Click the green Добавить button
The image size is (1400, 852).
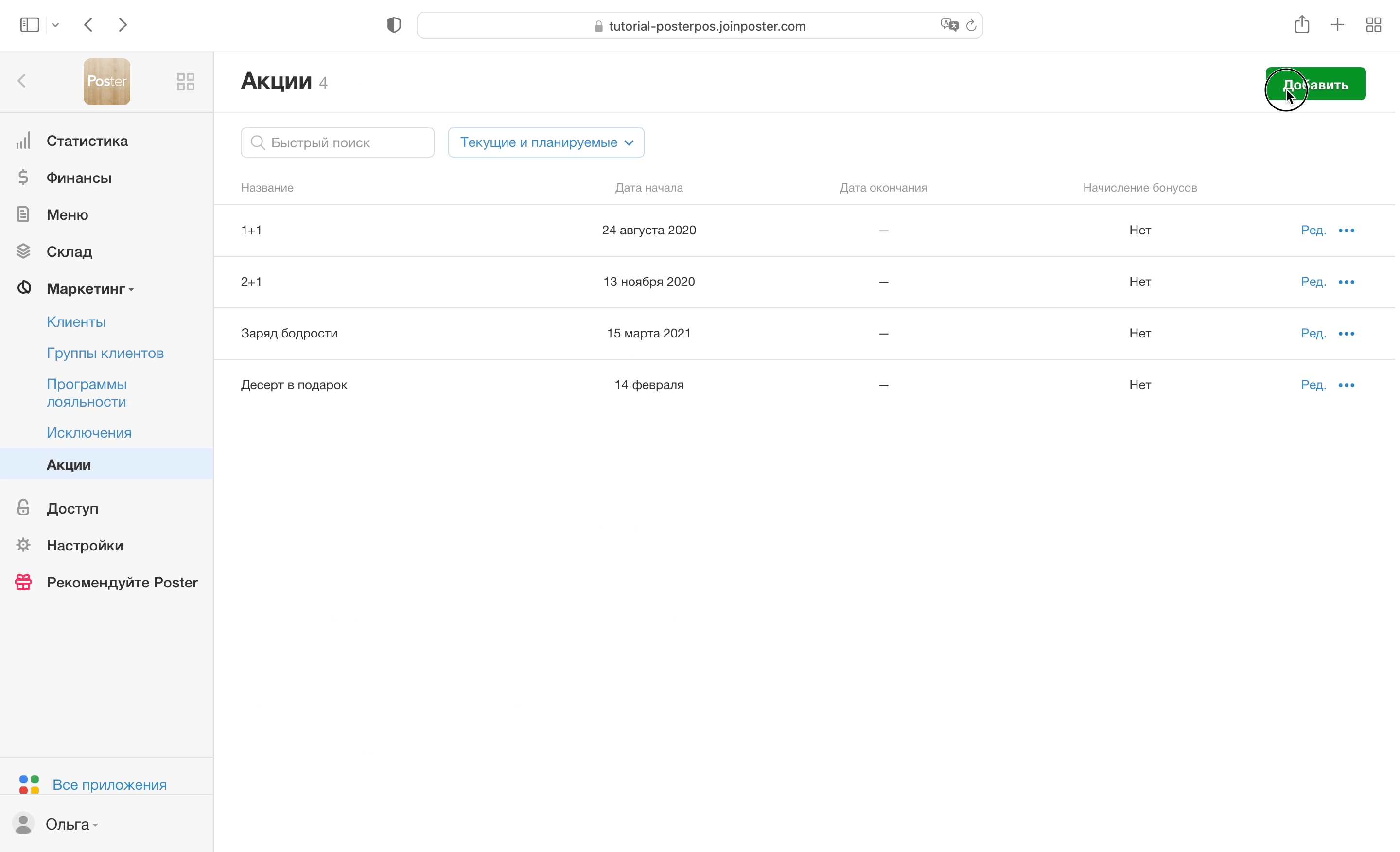coord(1315,84)
